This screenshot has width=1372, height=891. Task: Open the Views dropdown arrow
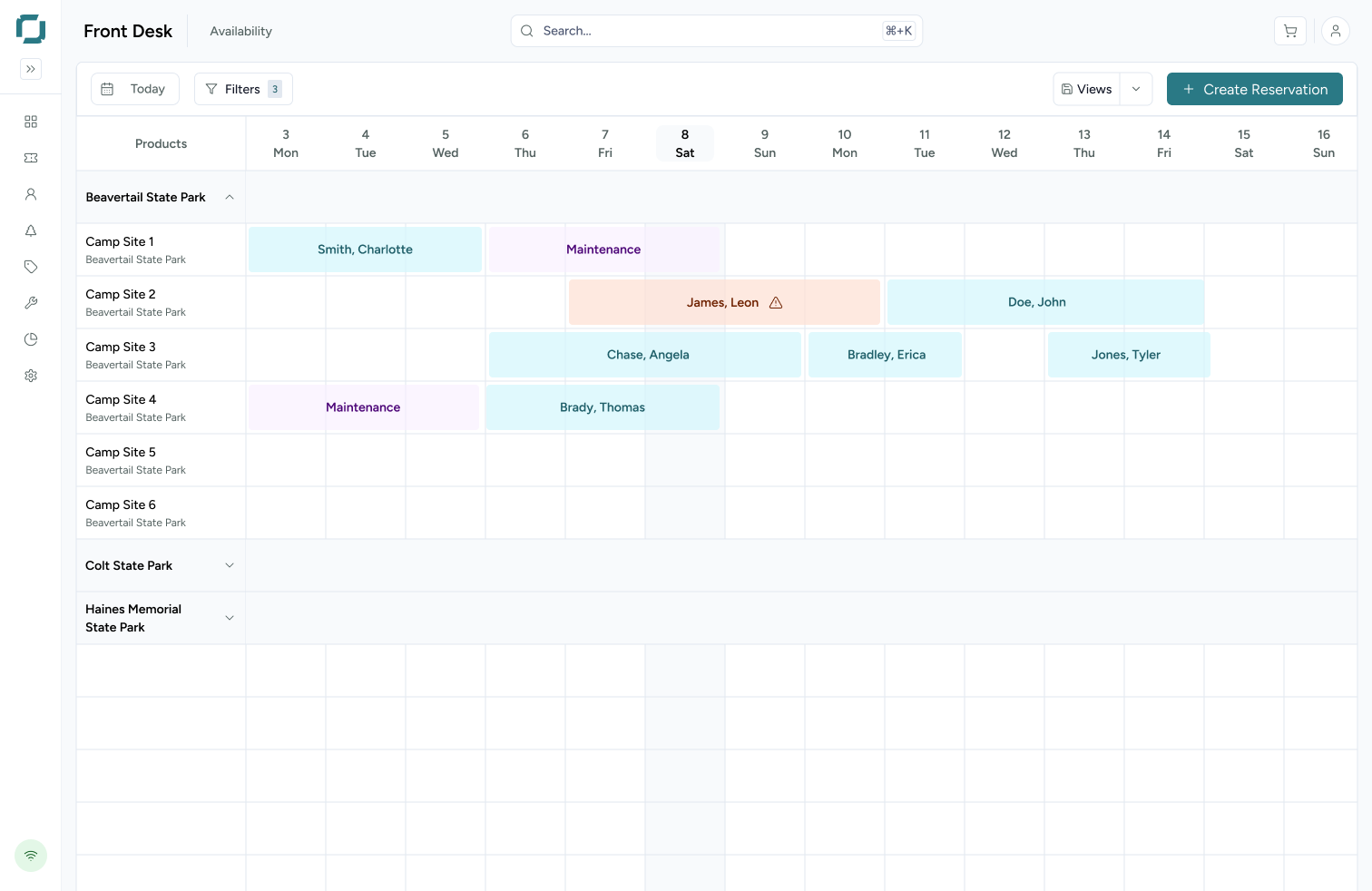pos(1136,89)
